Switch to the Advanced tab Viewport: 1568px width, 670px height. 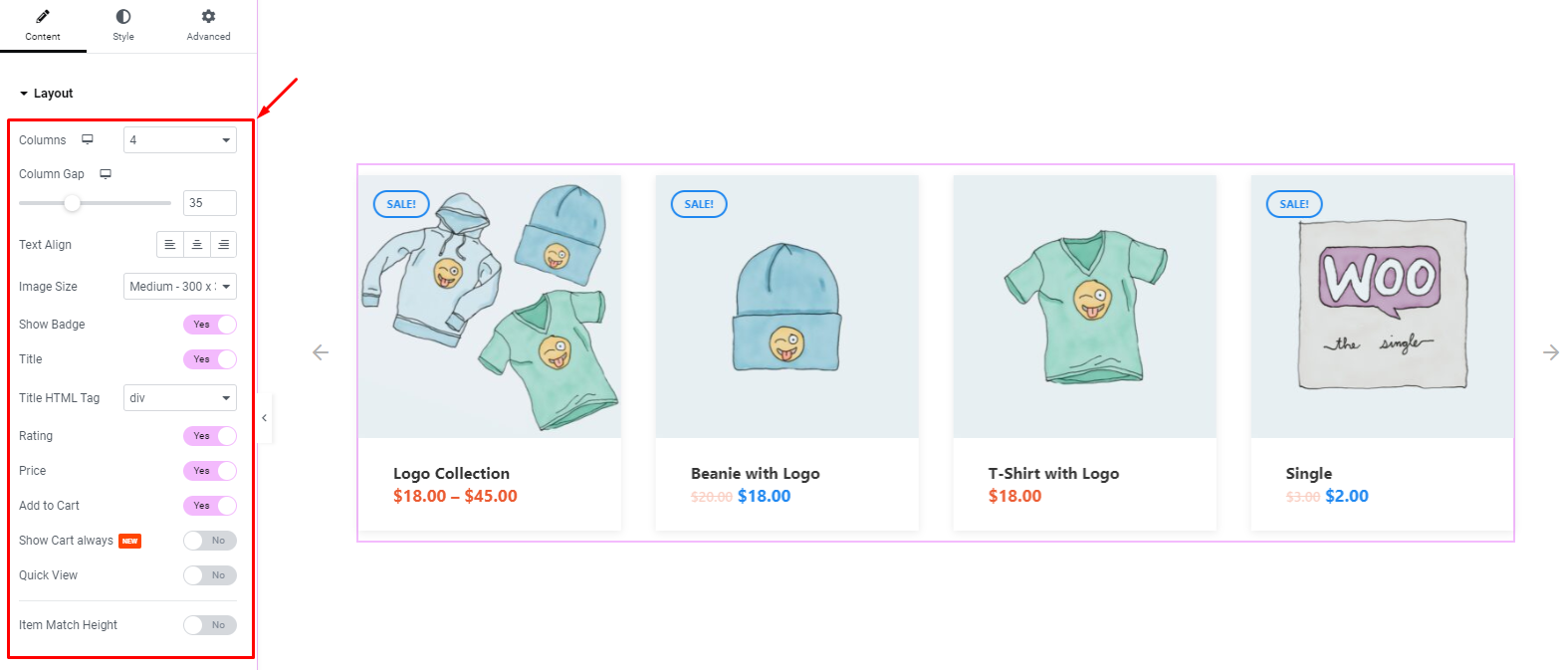pyautogui.click(x=208, y=26)
